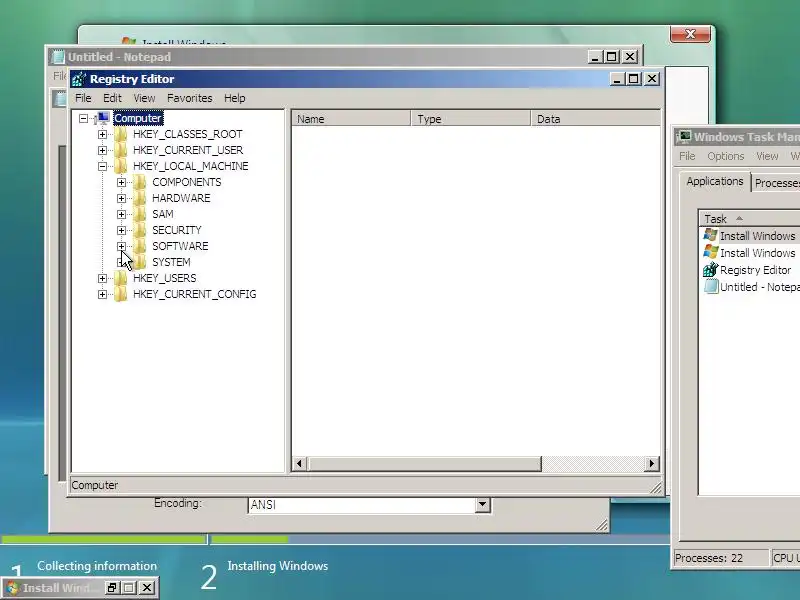Viewport: 800px width, 600px height.
Task: Open Registry Editor File menu
Action: [x=83, y=98]
